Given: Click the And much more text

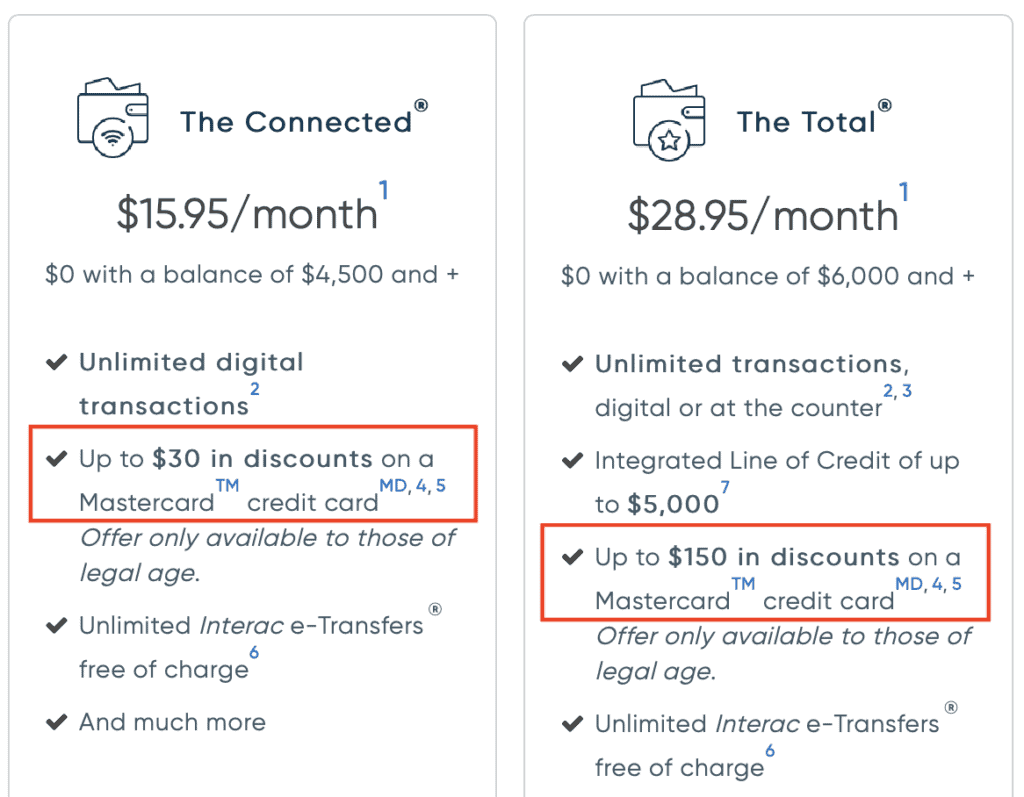Looking at the screenshot, I should [x=172, y=722].
